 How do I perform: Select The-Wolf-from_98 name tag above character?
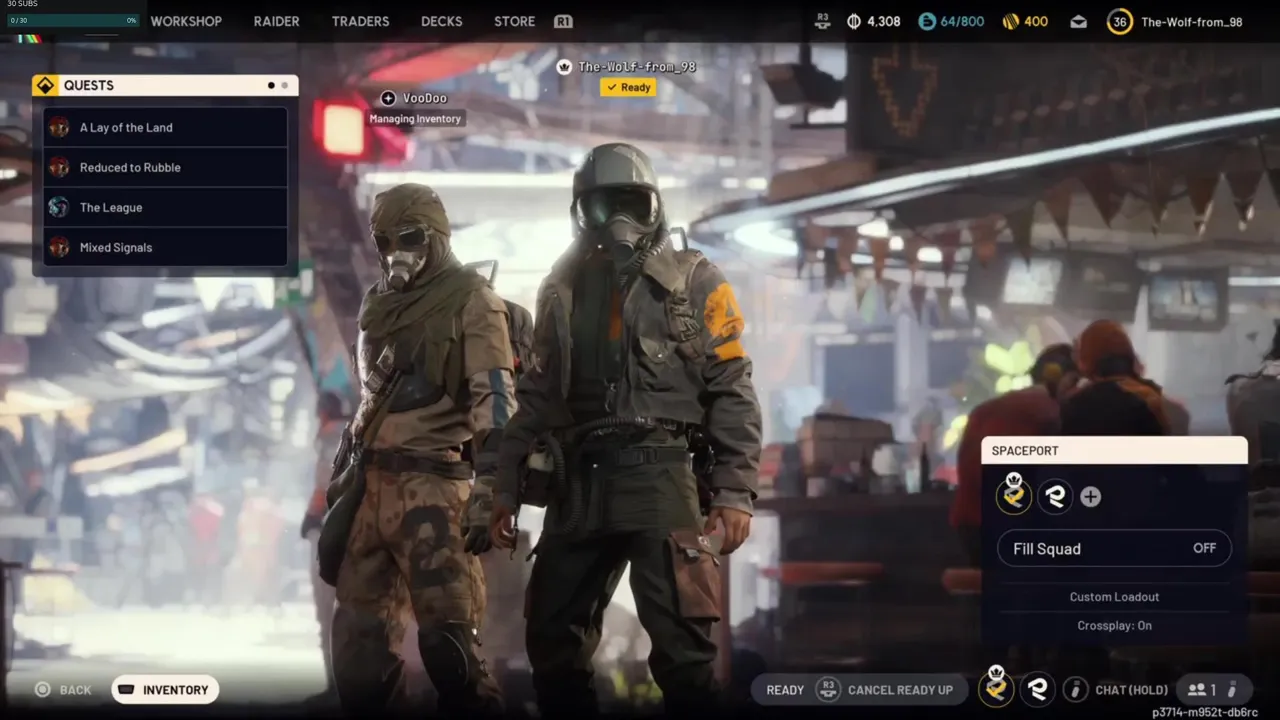[637, 67]
